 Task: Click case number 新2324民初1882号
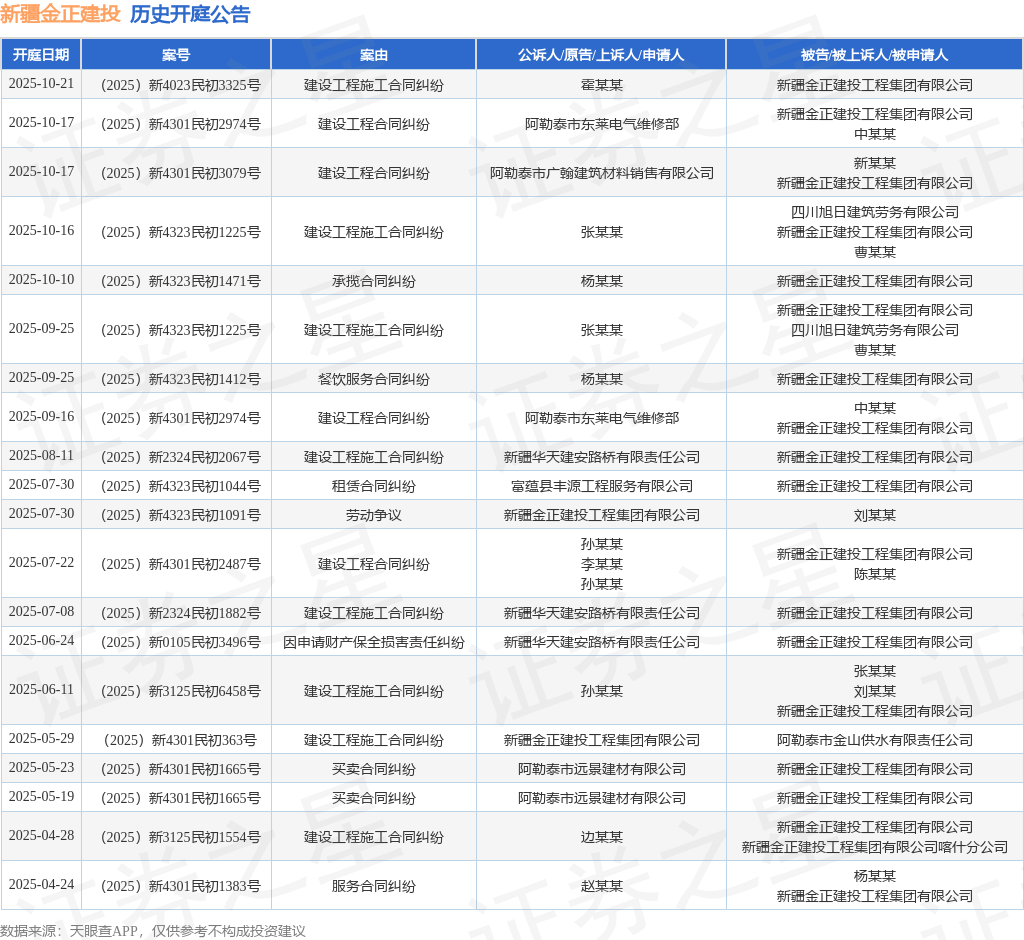click(181, 613)
